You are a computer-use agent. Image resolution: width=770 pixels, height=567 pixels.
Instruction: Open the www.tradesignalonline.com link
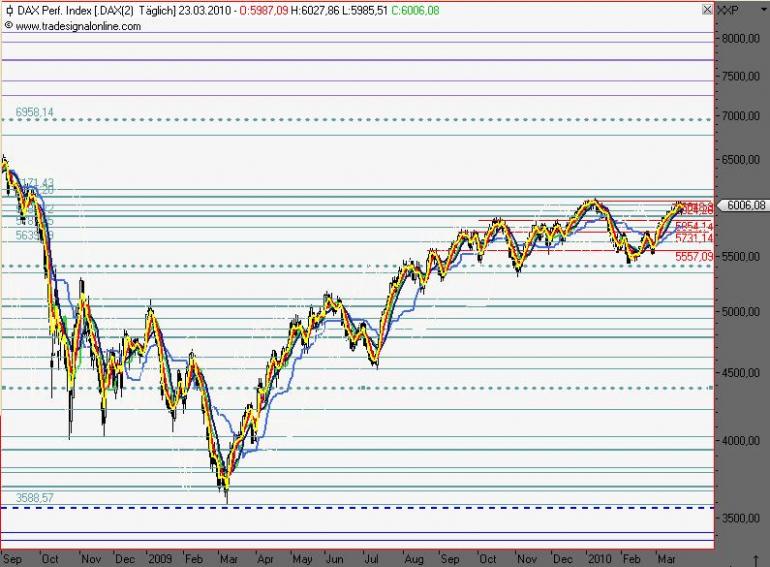pyautogui.click(x=78, y=27)
